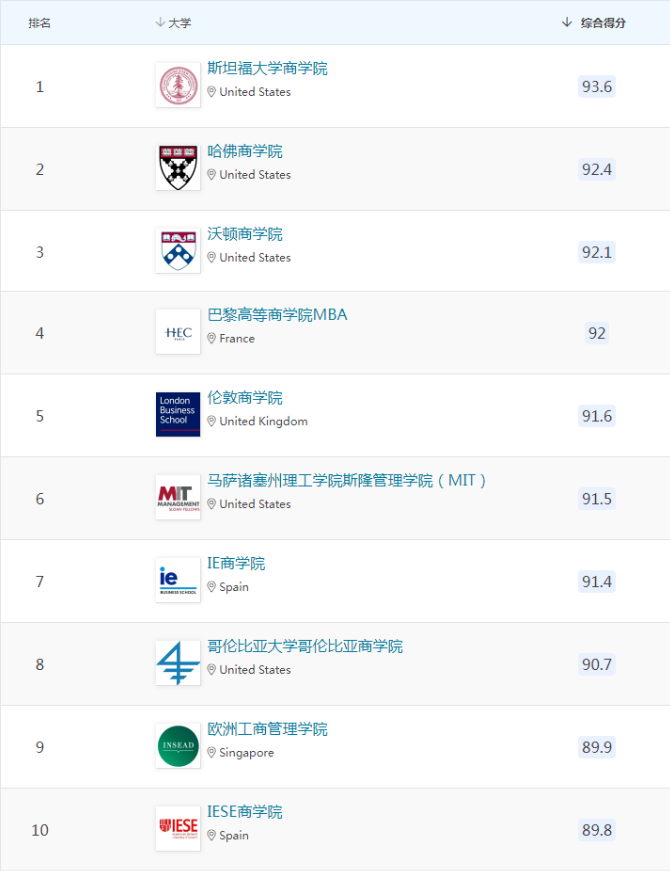Click location pin in MIT斯隆 row

pyautogui.click(x=212, y=504)
